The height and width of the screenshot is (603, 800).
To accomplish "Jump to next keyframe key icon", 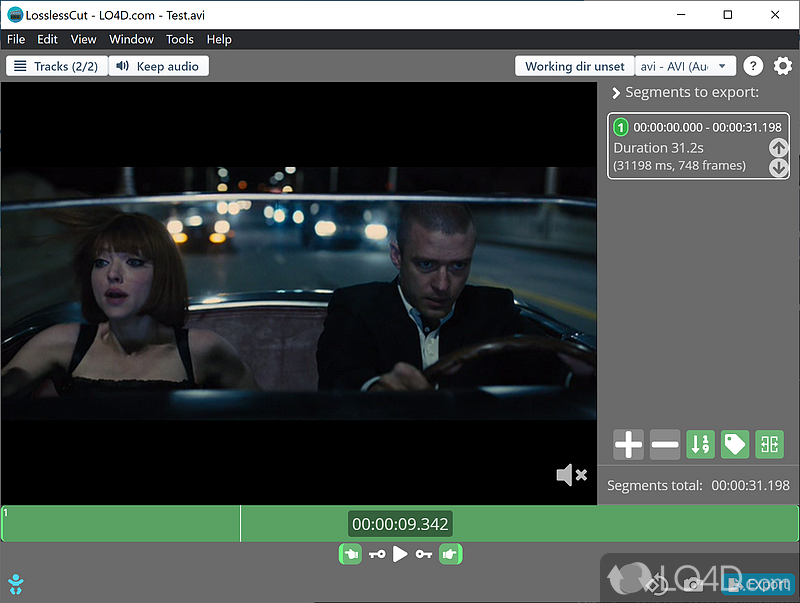I will tap(424, 554).
